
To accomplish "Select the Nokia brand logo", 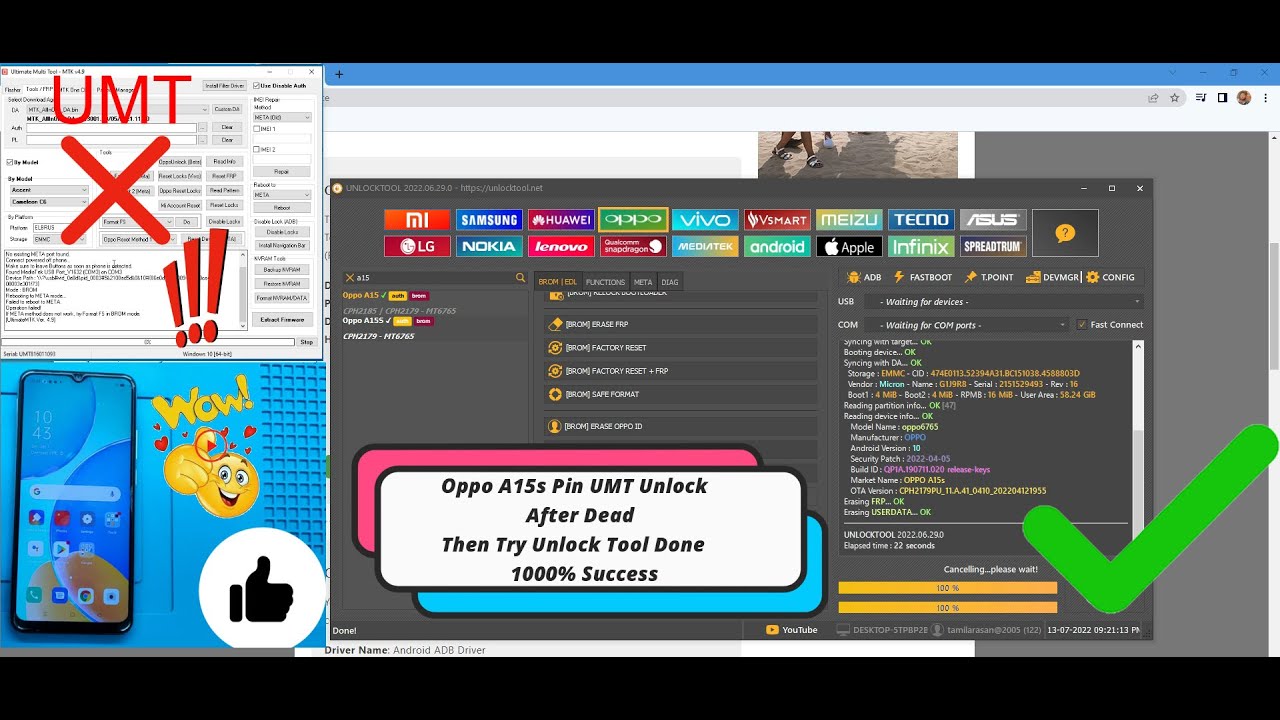I will [489, 246].
